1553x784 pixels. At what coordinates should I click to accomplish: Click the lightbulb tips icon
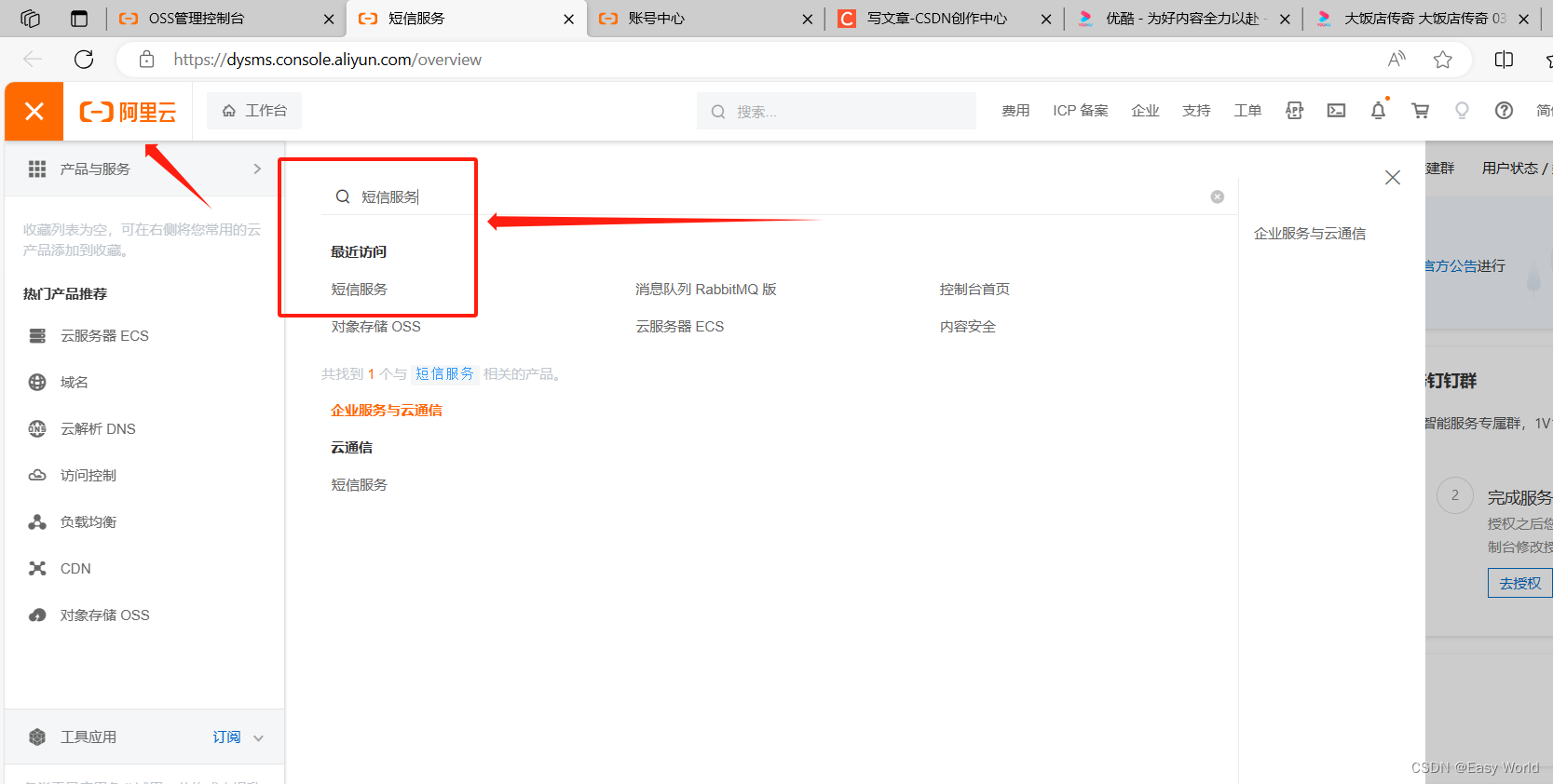pyautogui.click(x=1462, y=111)
